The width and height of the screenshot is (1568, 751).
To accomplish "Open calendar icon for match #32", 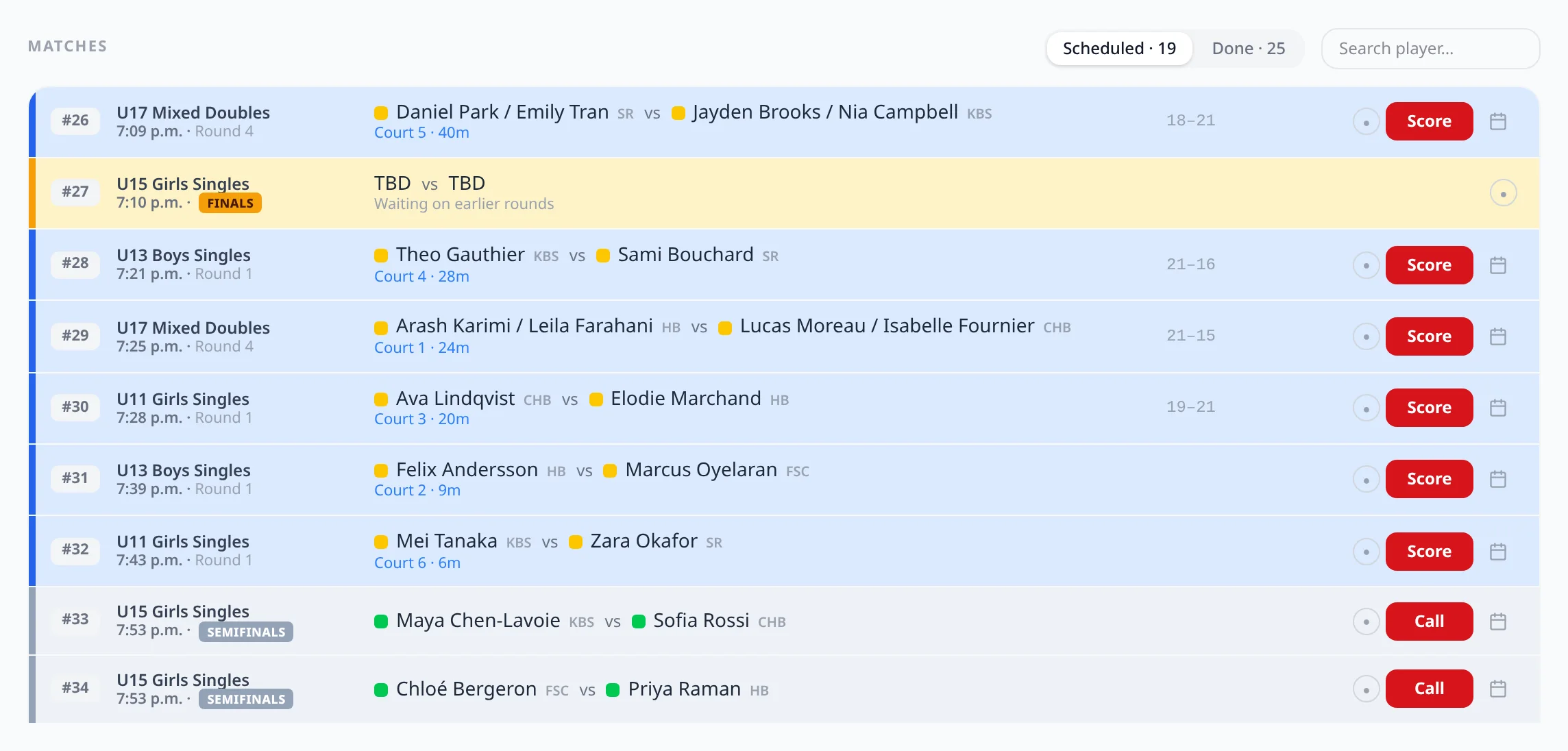I will (x=1498, y=552).
